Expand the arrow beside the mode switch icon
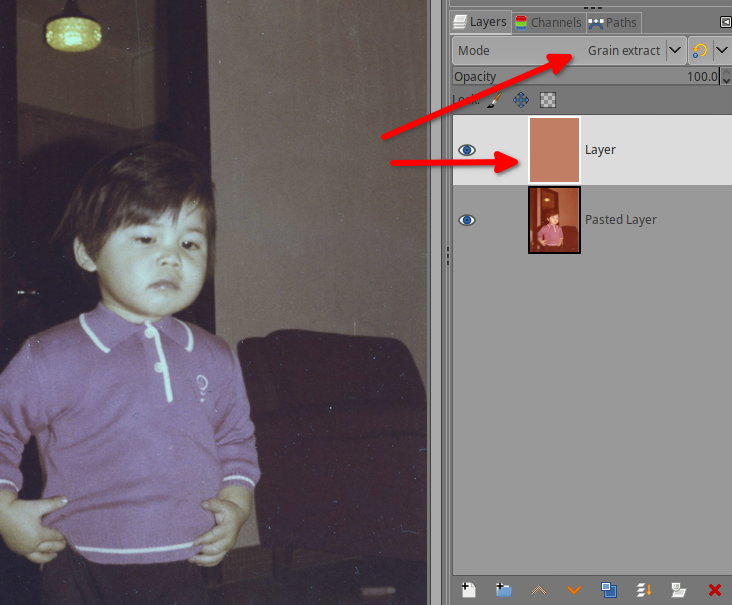This screenshot has width=732, height=605. [722, 50]
